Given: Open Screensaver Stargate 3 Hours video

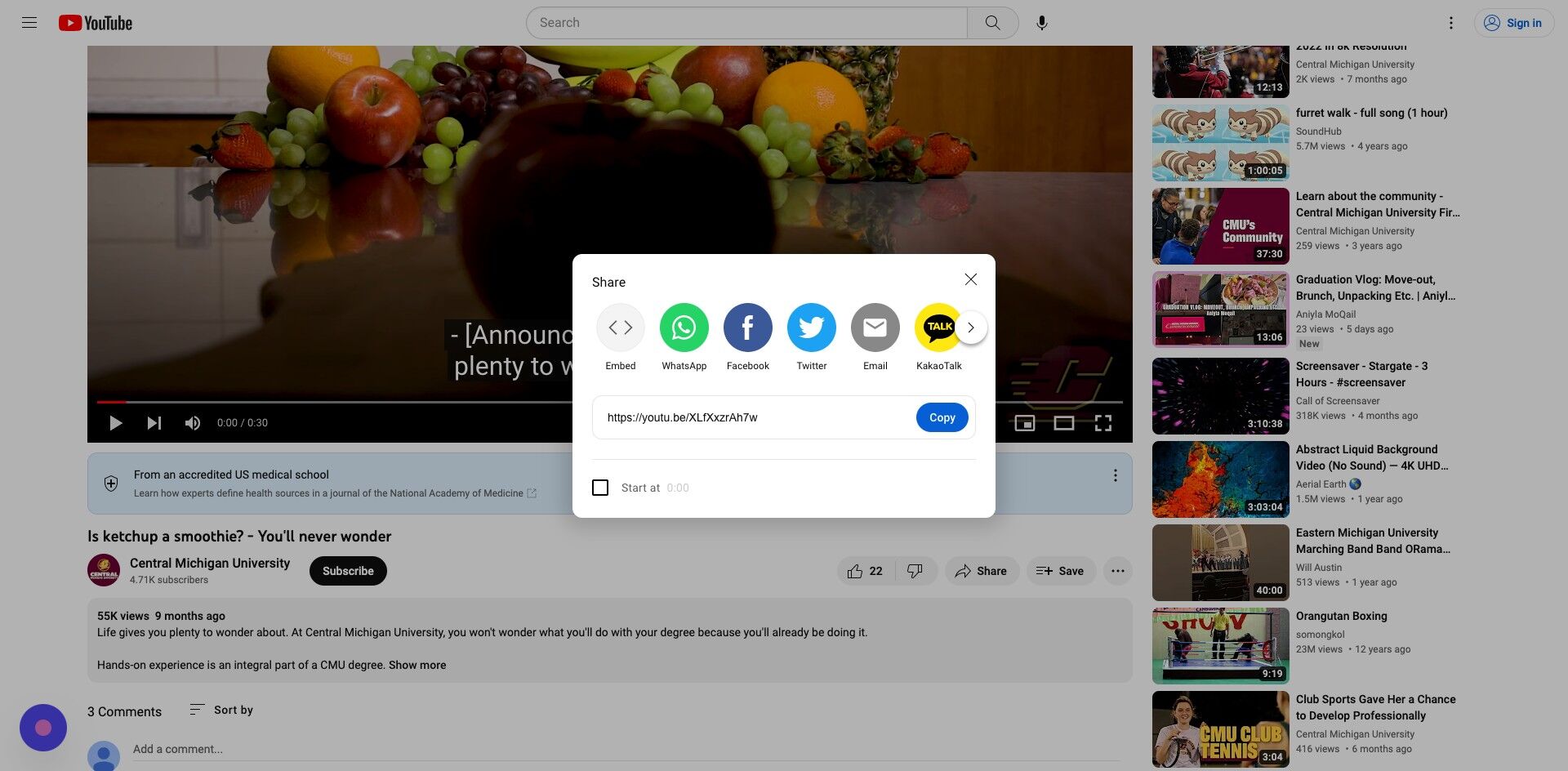Looking at the screenshot, I should (x=1362, y=374).
